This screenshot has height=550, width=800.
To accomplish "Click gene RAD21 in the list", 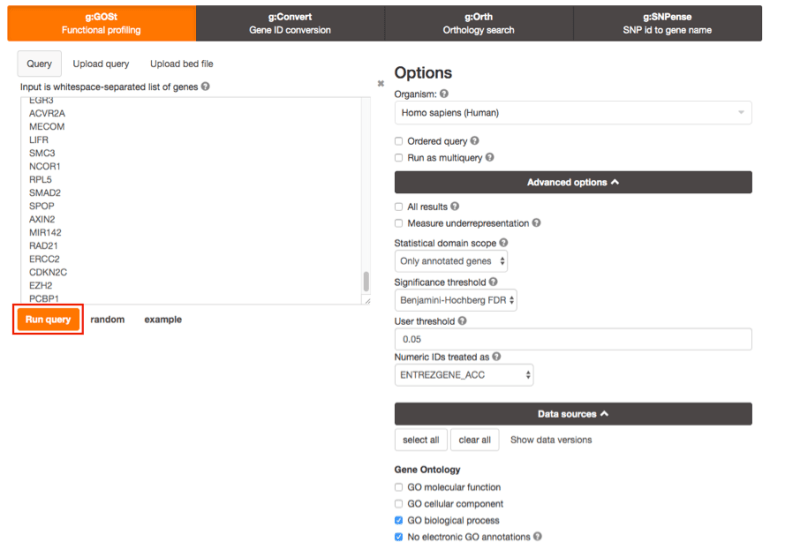I will 43,246.
